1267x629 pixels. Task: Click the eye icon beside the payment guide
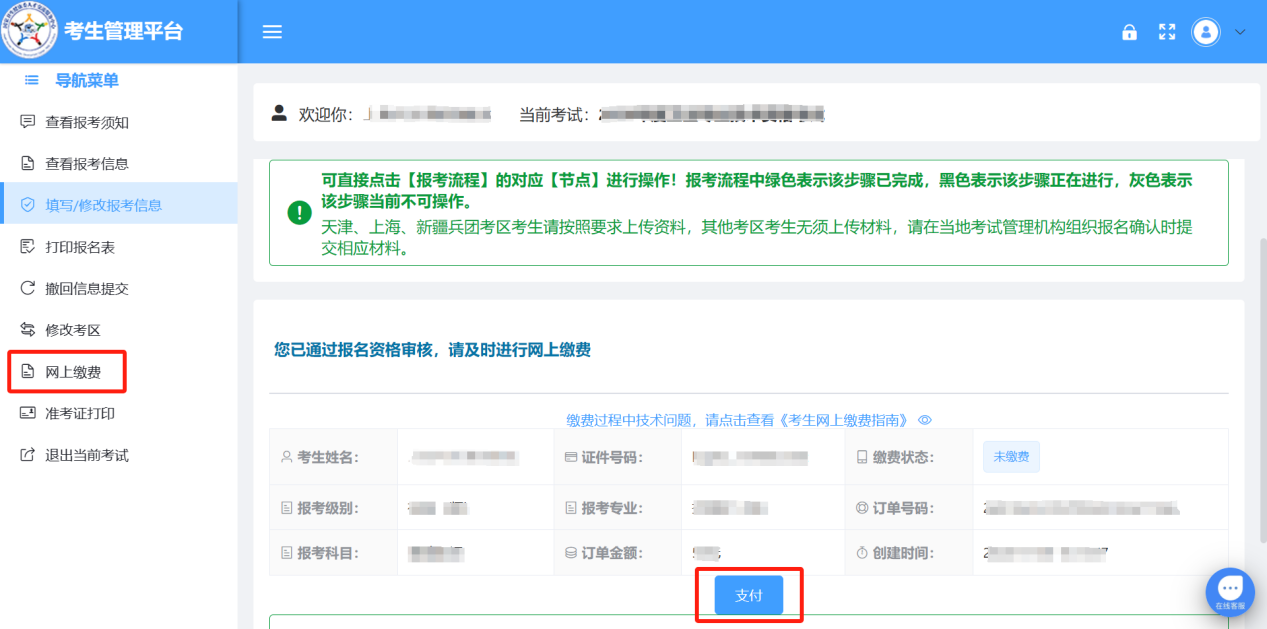pyautogui.click(x=924, y=419)
